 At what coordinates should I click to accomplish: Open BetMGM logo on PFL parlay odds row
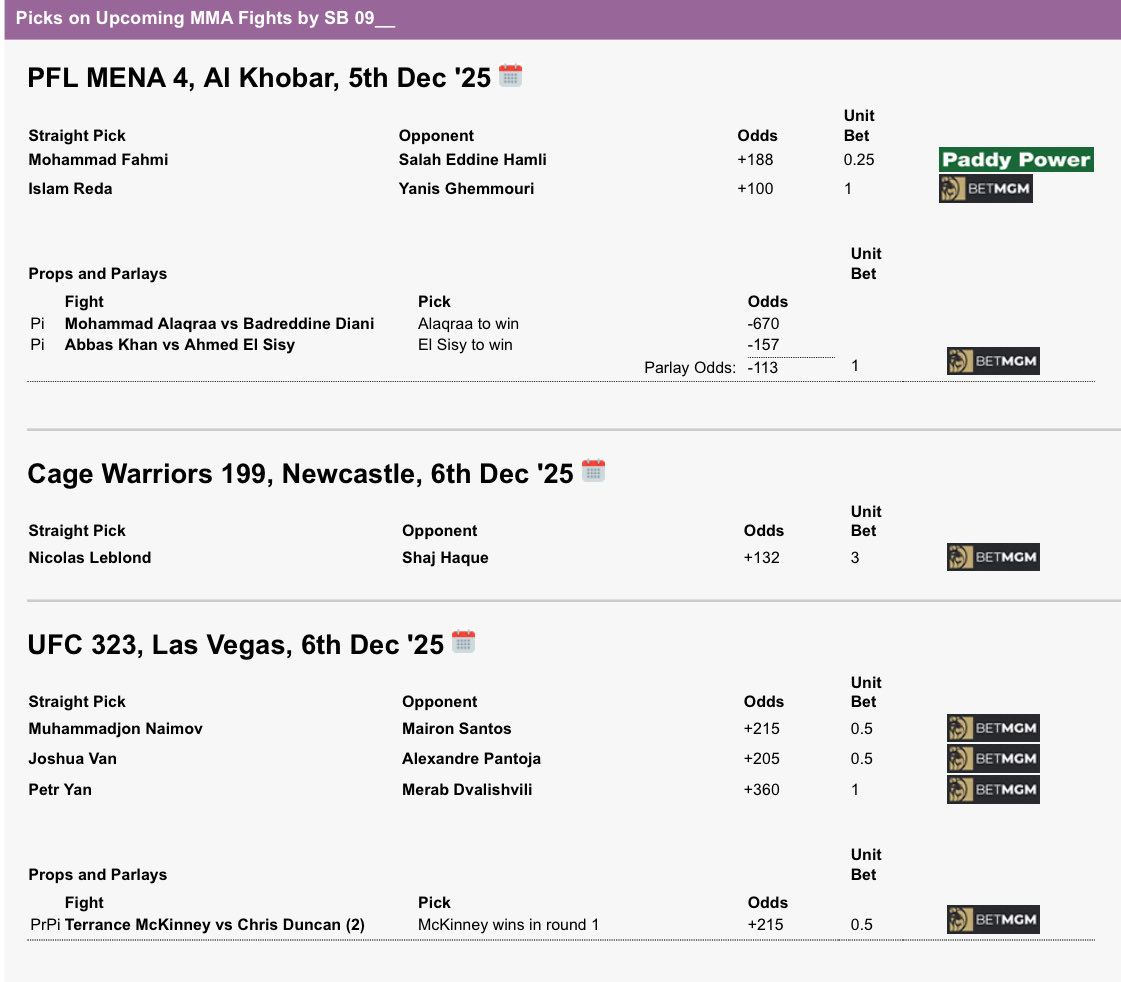(x=993, y=361)
